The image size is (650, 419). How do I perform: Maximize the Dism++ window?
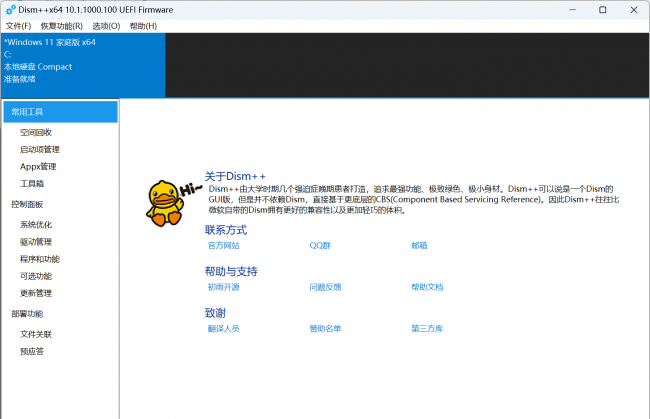tap(603, 10)
